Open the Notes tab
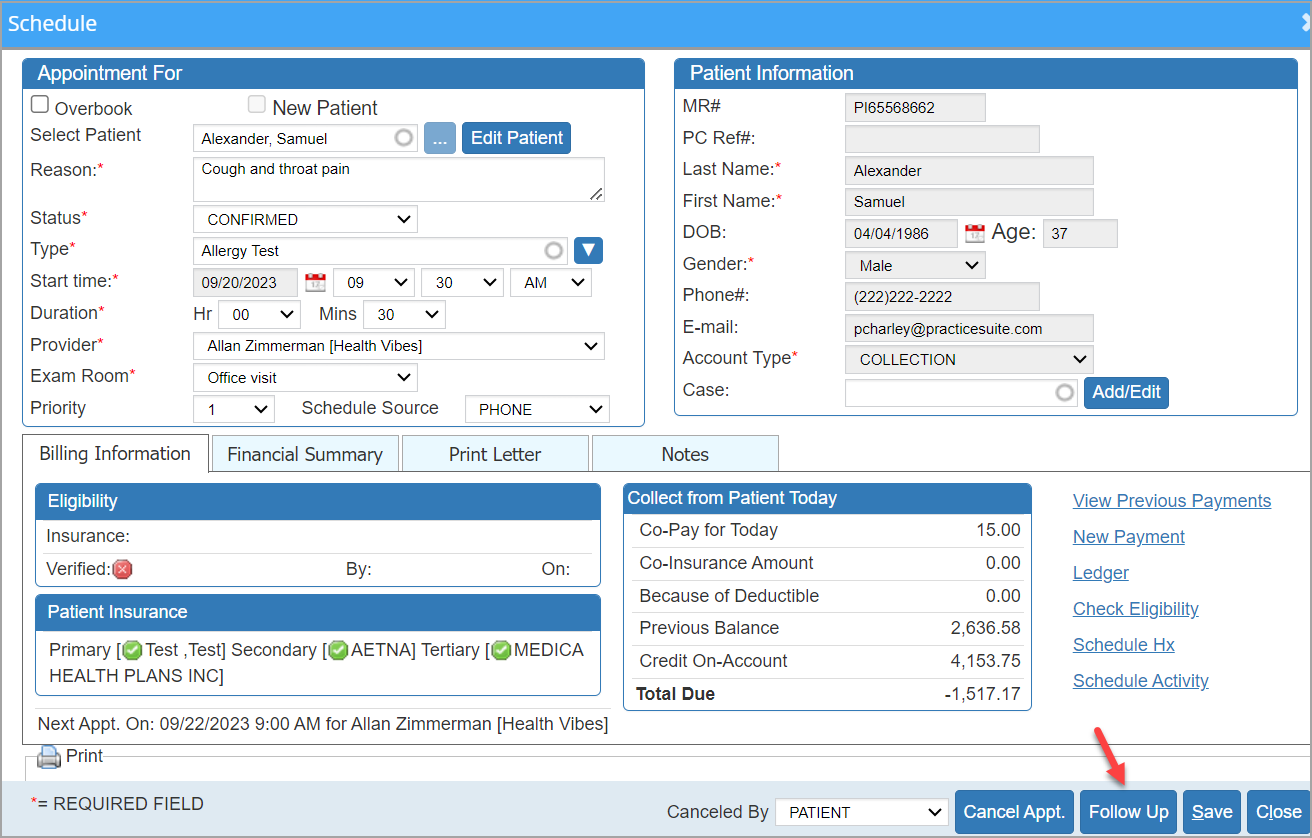The image size is (1312, 838). (685, 454)
